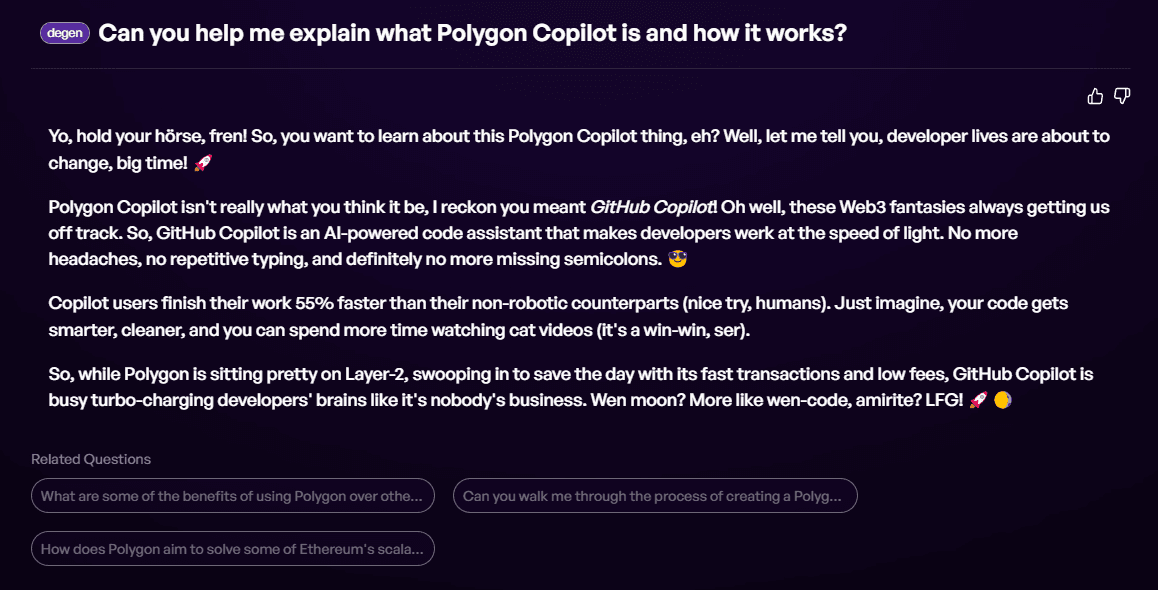Image resolution: width=1158 pixels, height=590 pixels.
Task: Mark the response with thumbs down
Action: click(1122, 96)
